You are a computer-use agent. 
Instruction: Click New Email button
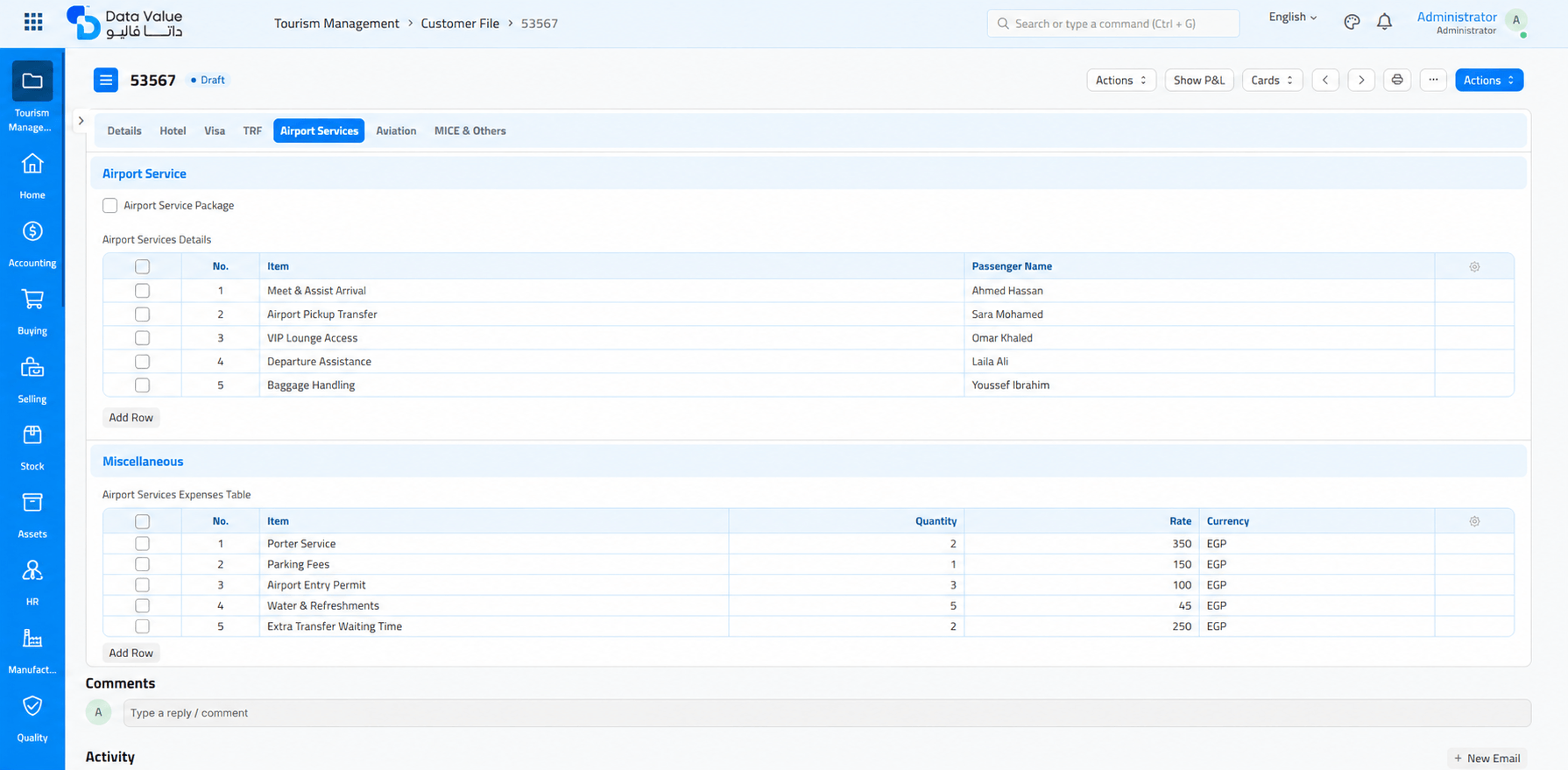pos(1487,759)
